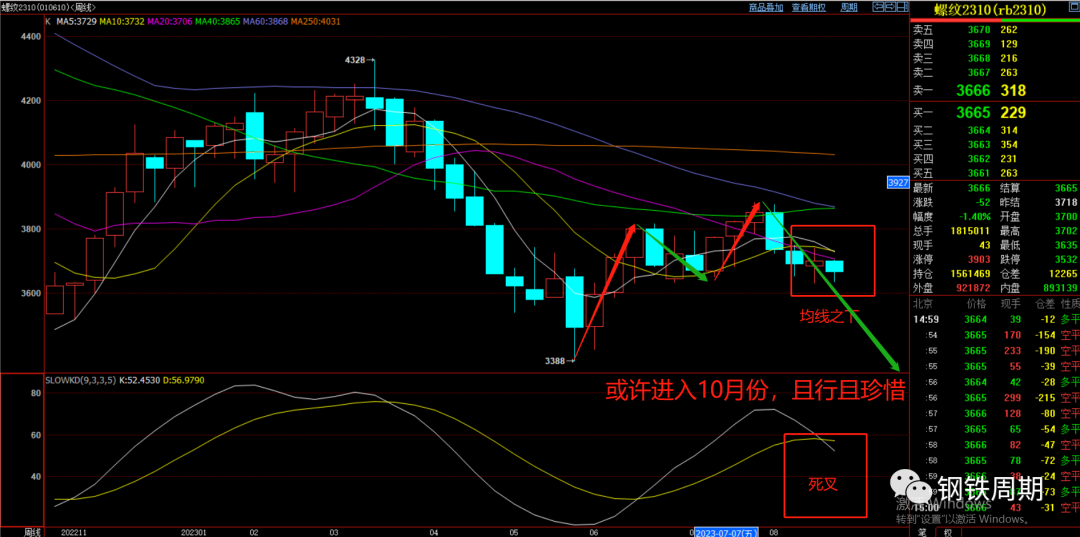This screenshot has width=1080, height=537.
Task: Select the 买五 3661 order row
Action: click(995, 173)
